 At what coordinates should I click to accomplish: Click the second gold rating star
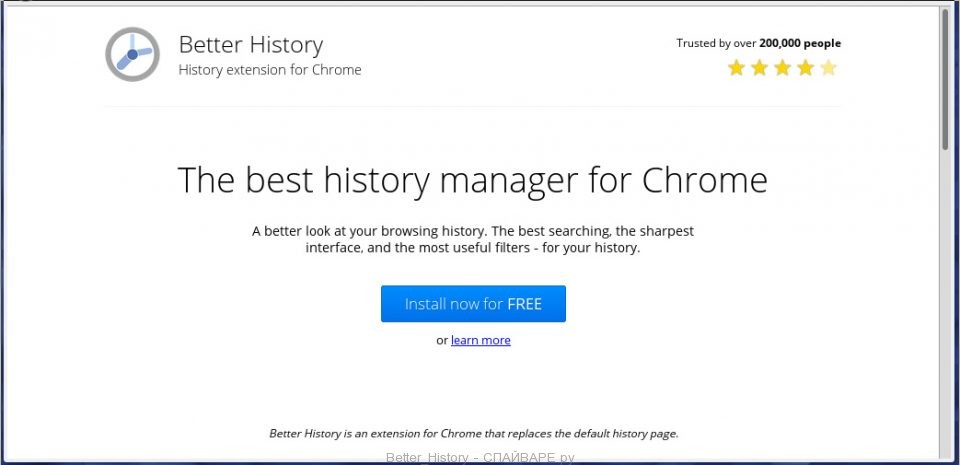759,67
